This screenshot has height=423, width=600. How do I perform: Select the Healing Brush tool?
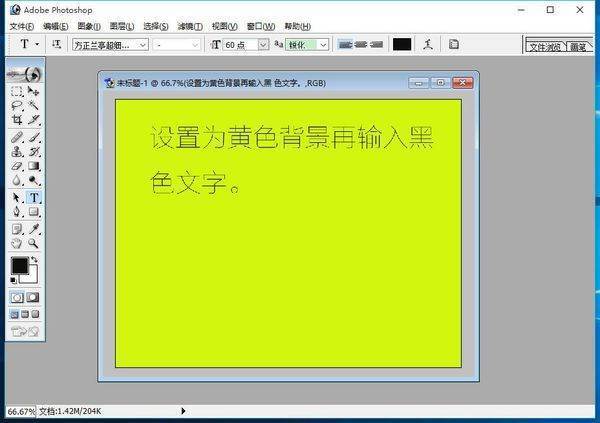(17, 137)
